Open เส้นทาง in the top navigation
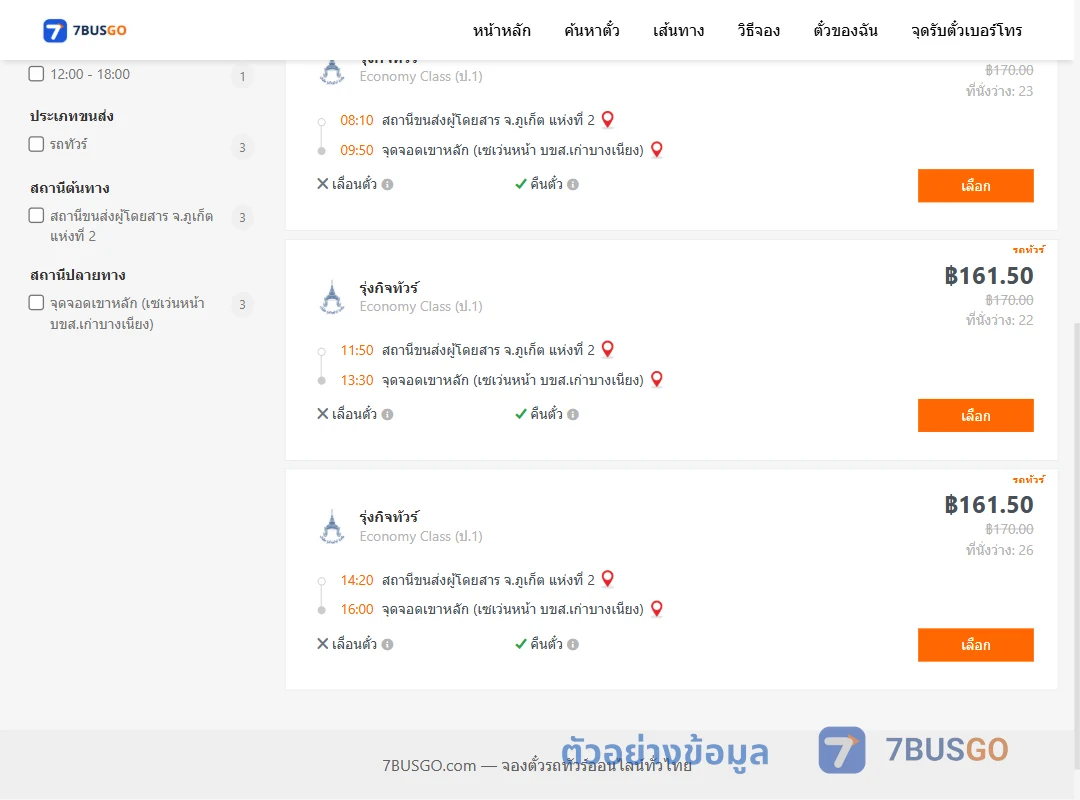The height and width of the screenshot is (800, 1080). [678, 30]
